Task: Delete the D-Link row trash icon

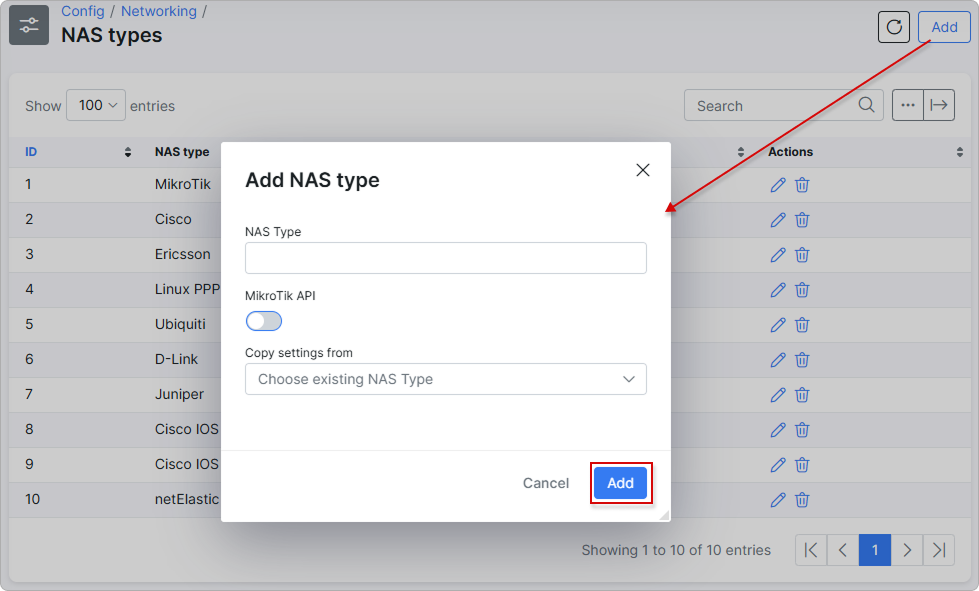Action: pyautogui.click(x=802, y=359)
